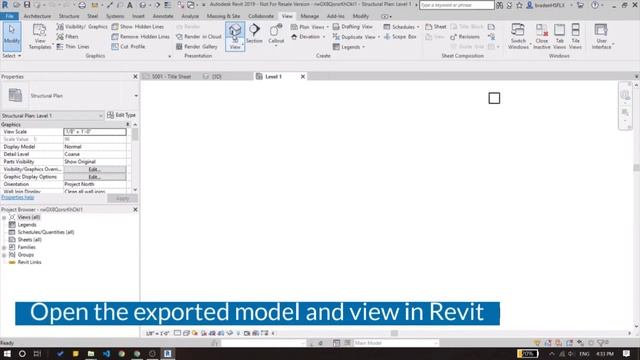
Task: Click the View Scale value field
Action: click(95, 132)
